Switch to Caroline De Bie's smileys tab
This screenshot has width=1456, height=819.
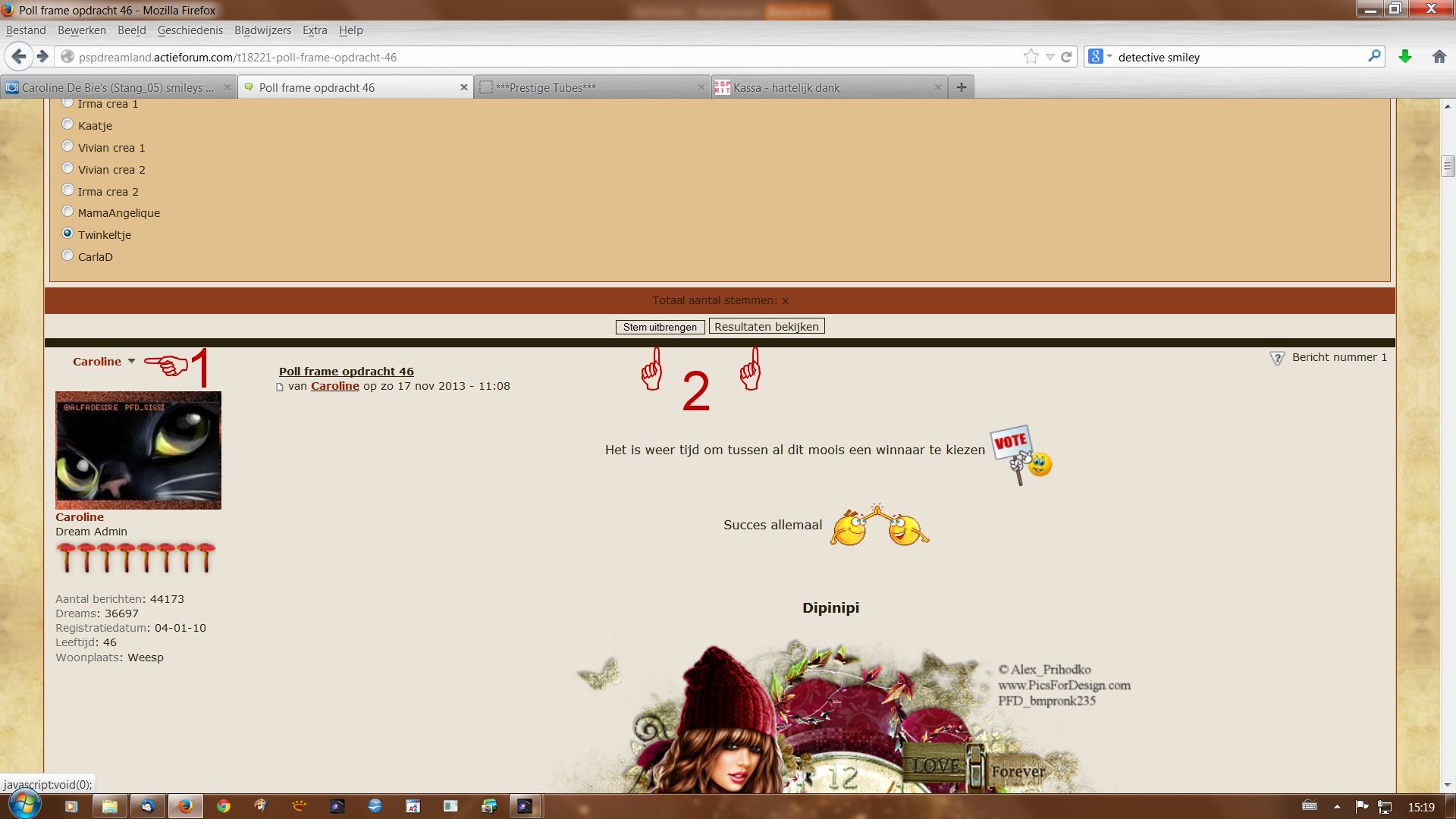click(x=118, y=87)
